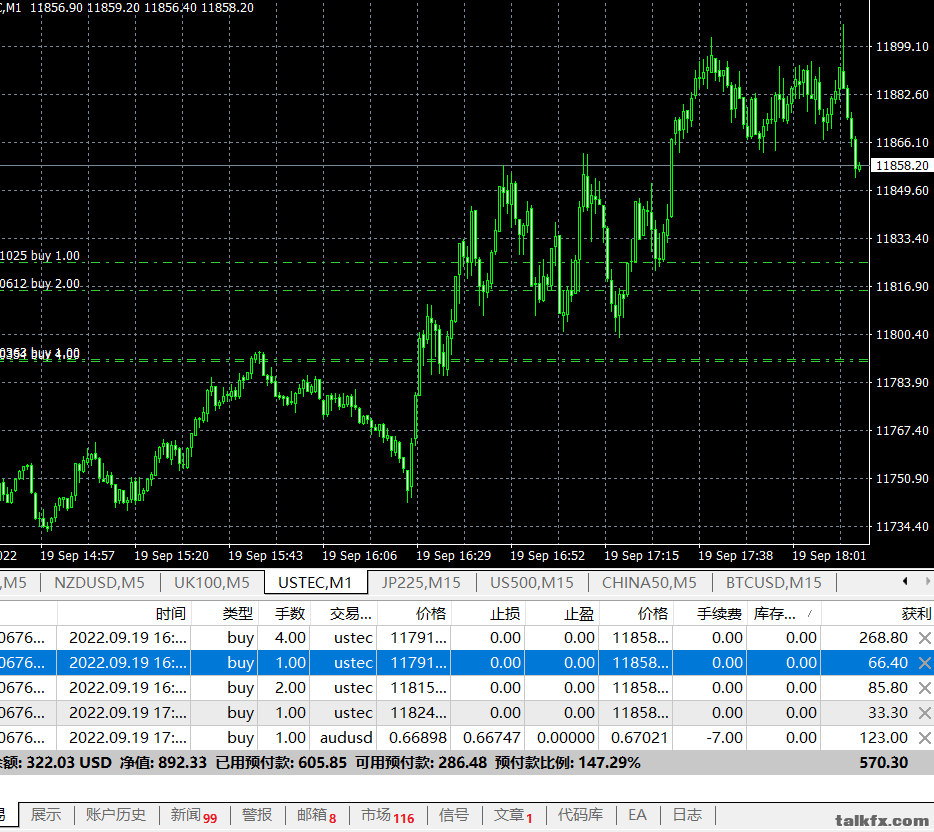Sort orders by 手续费 column header

coord(710,613)
